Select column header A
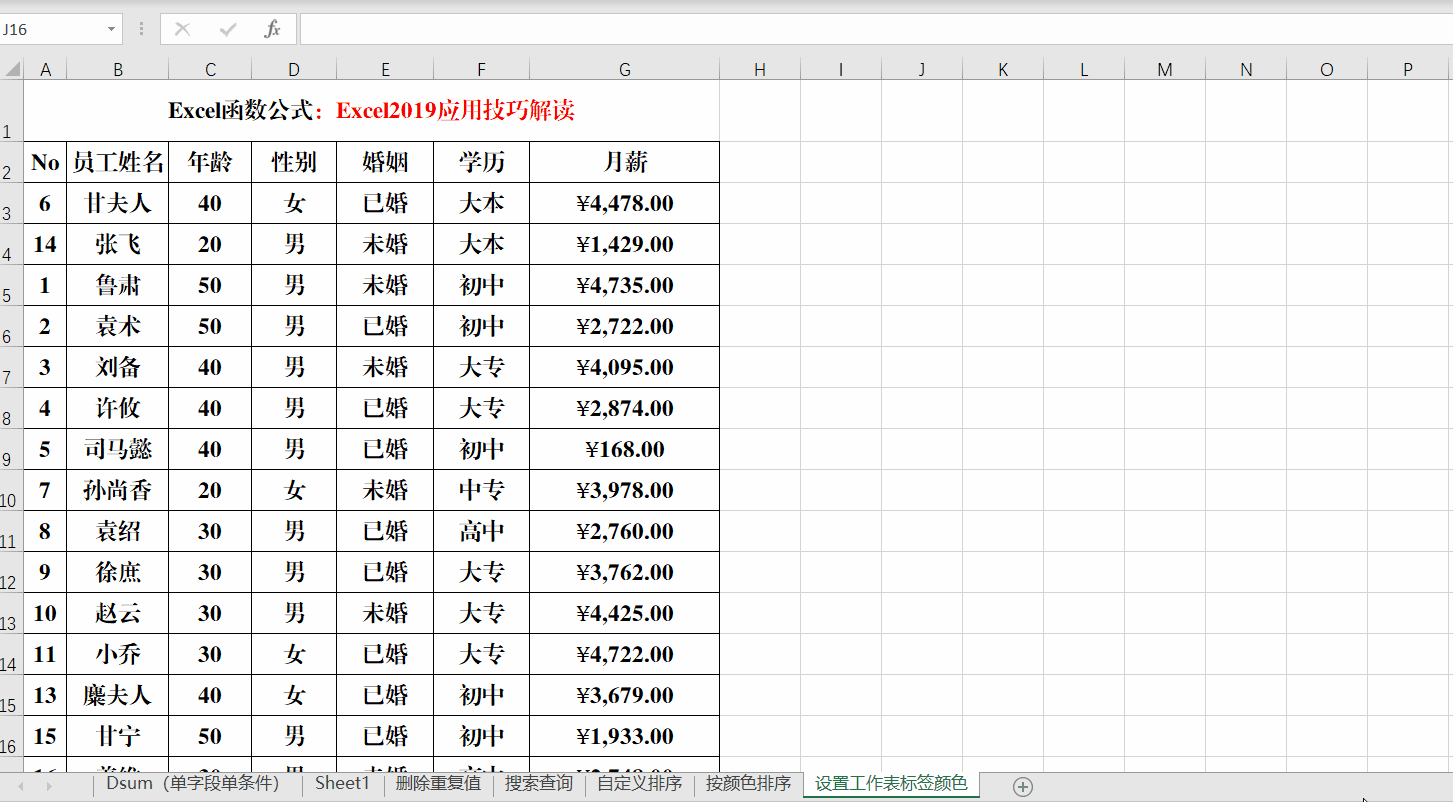This screenshot has height=802, width=1453. [x=45, y=69]
